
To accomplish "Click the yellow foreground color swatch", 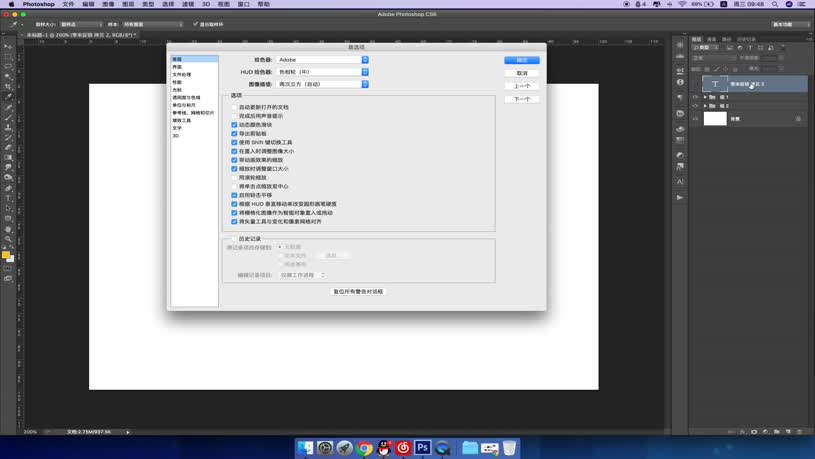I will coord(5,255).
